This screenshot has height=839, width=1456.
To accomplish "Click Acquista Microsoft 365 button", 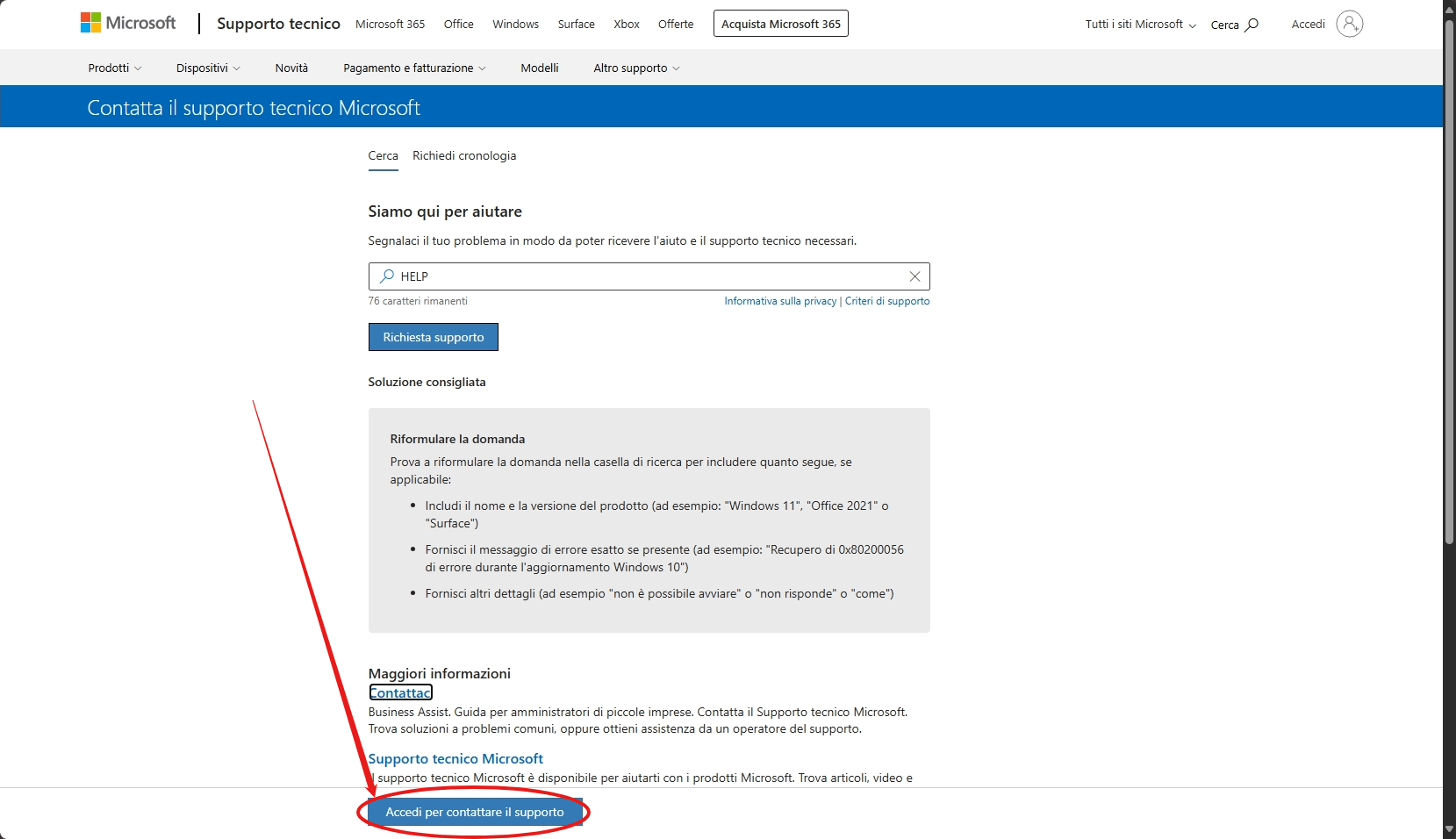I will pyautogui.click(x=781, y=24).
